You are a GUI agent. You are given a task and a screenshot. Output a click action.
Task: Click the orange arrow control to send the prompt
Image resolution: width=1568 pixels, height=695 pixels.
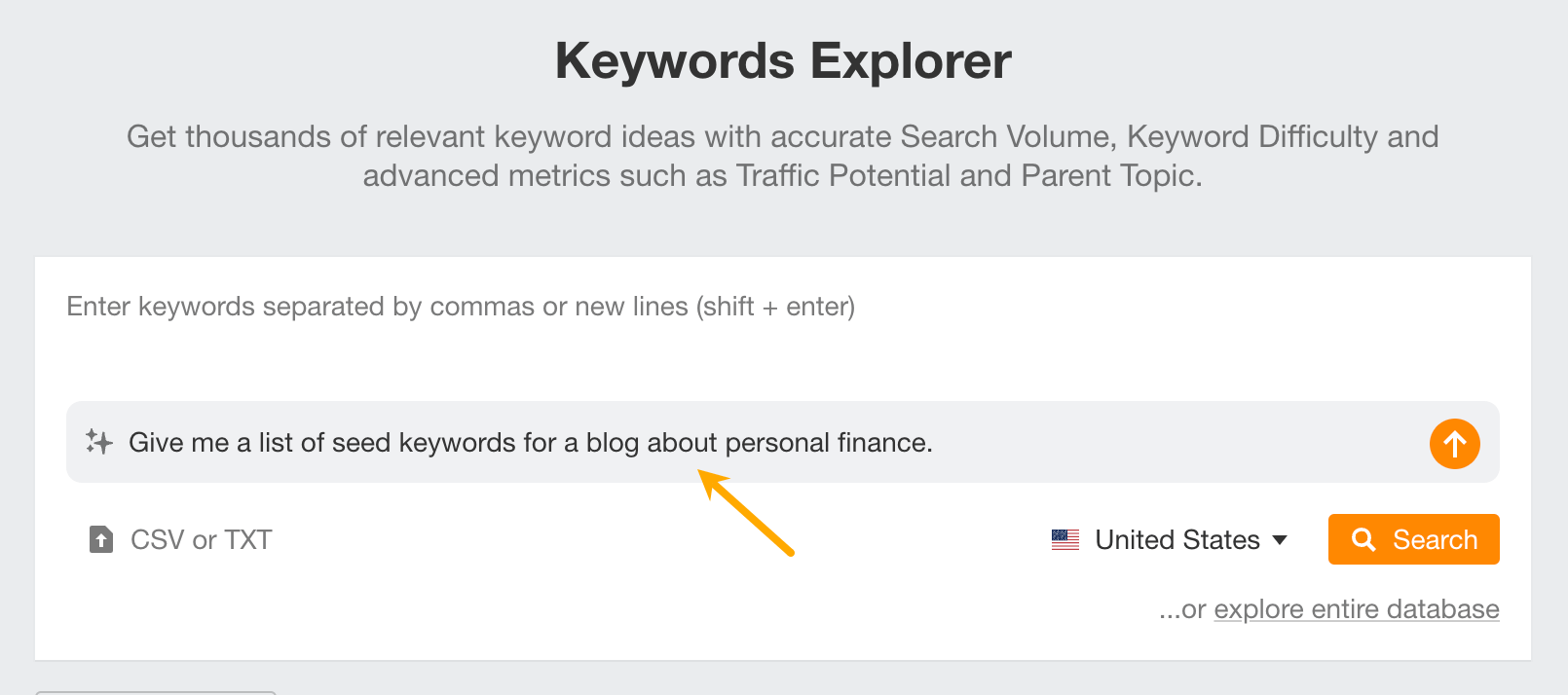(1454, 443)
